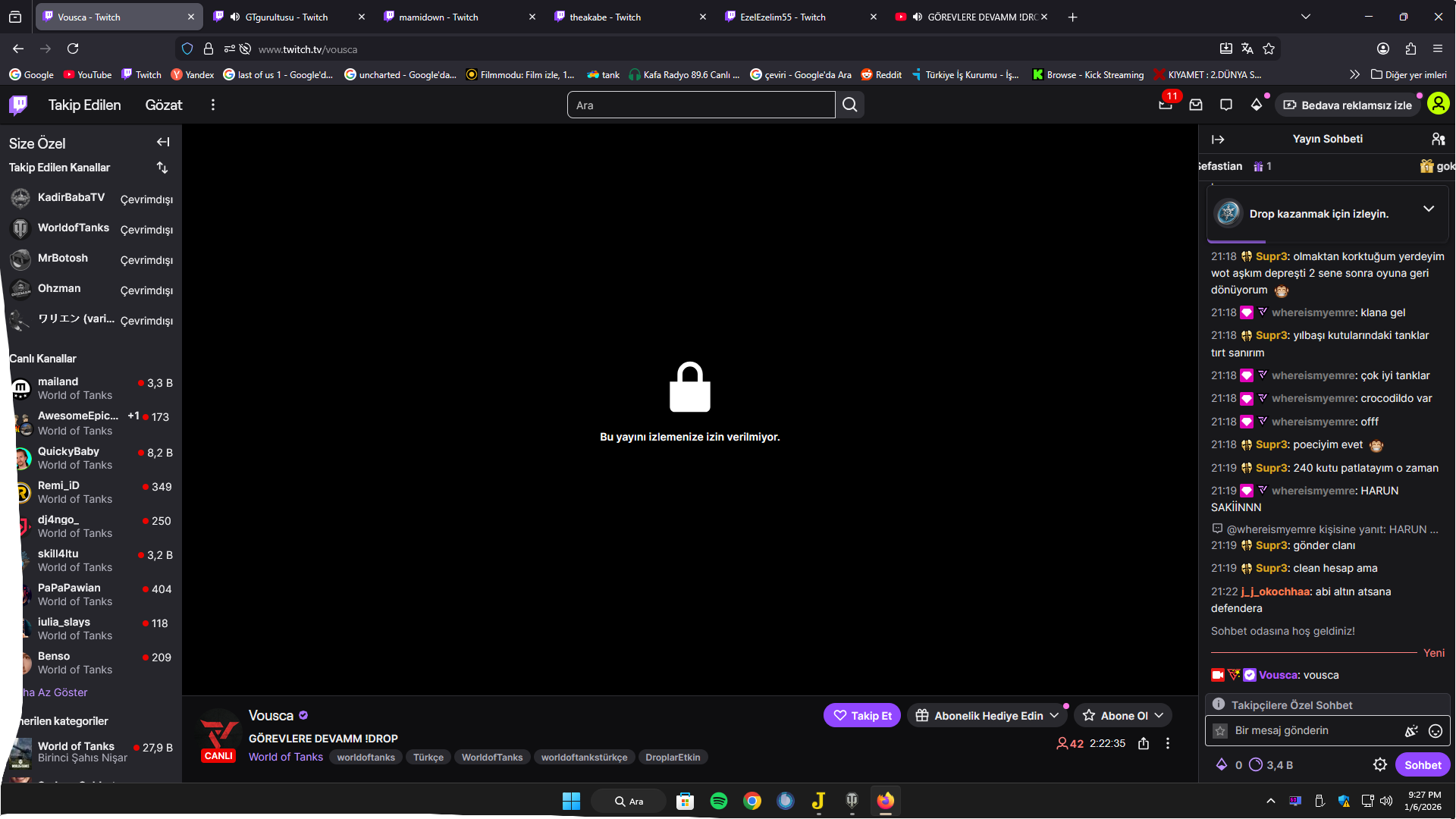1456x819 pixels.
Task: Open the Browse - Kick Streaming bookmark
Action: (1087, 74)
